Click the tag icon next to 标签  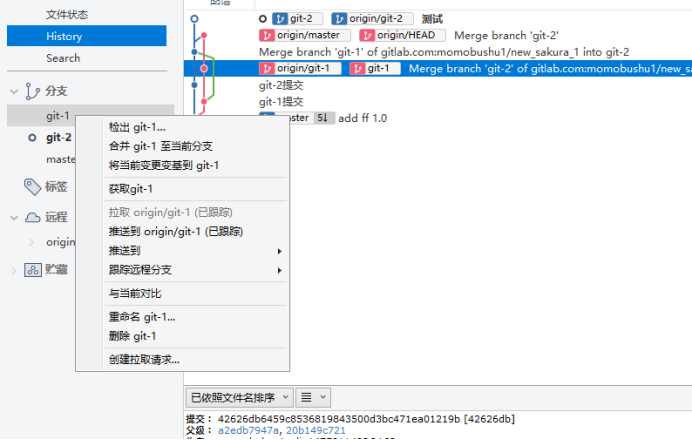pos(32,186)
